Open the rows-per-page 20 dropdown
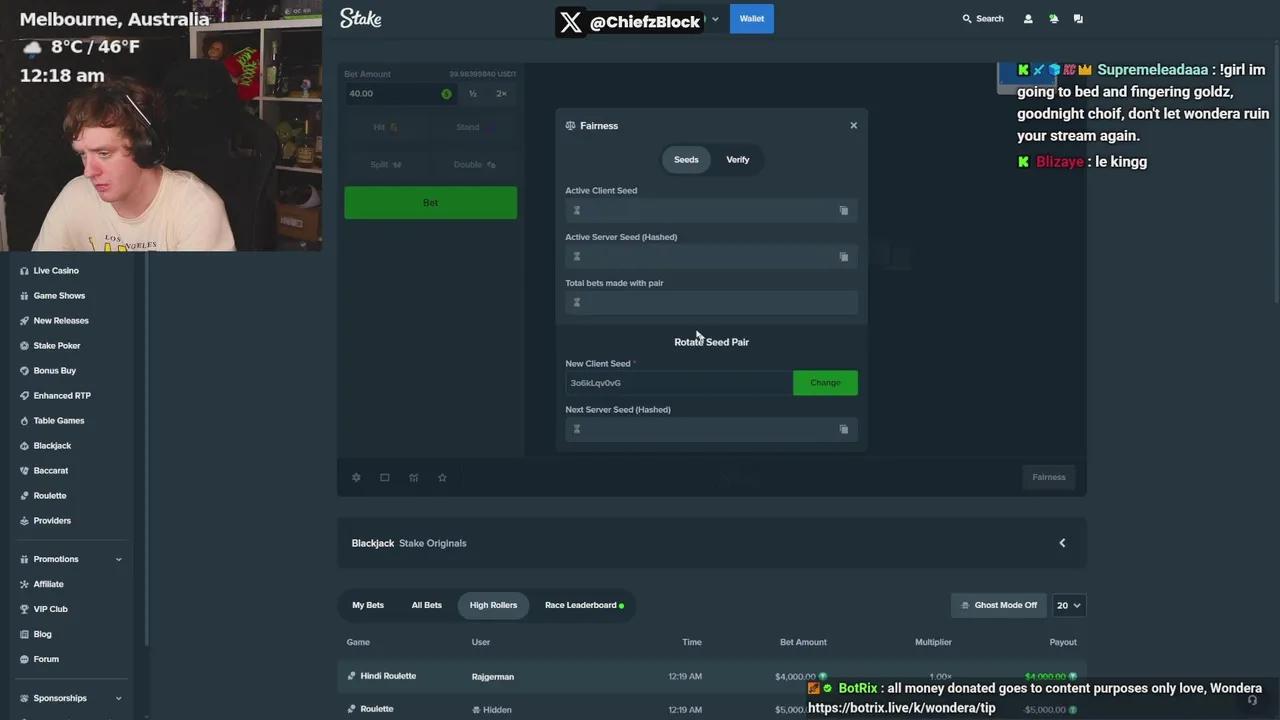Screen dimensions: 1280x720 coord(1069,605)
